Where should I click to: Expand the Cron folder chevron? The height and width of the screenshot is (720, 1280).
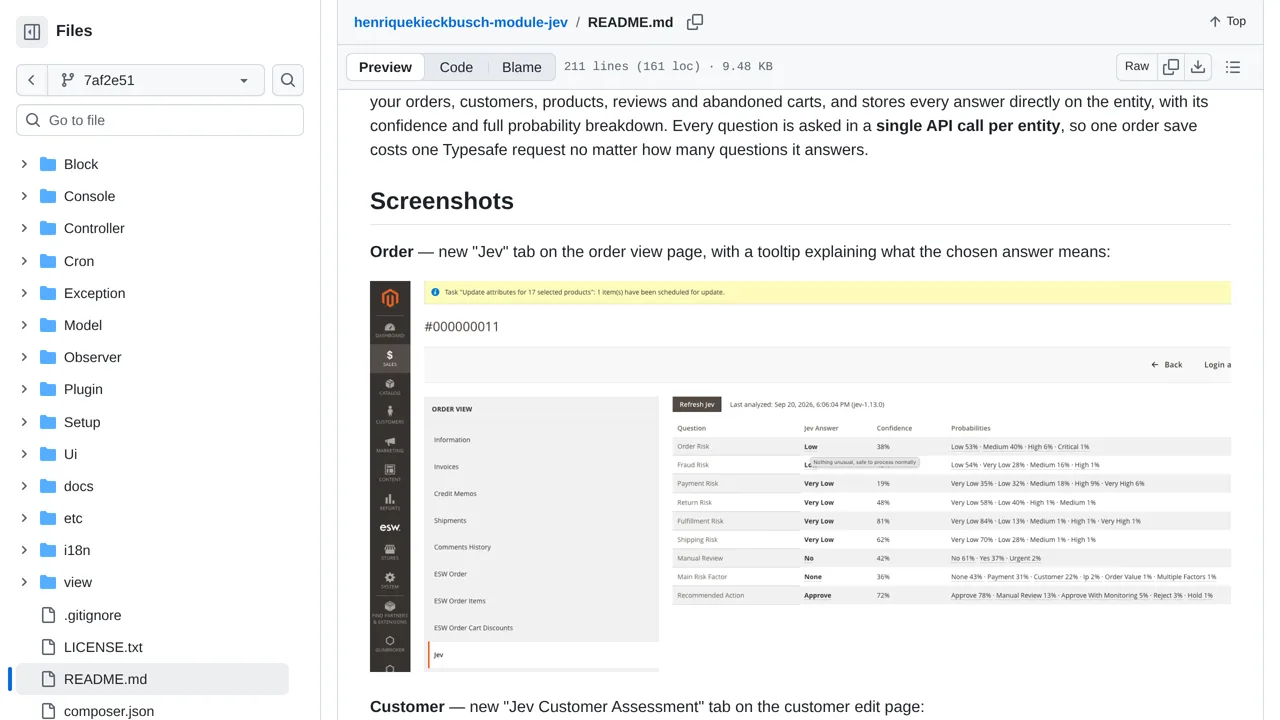click(x=24, y=261)
